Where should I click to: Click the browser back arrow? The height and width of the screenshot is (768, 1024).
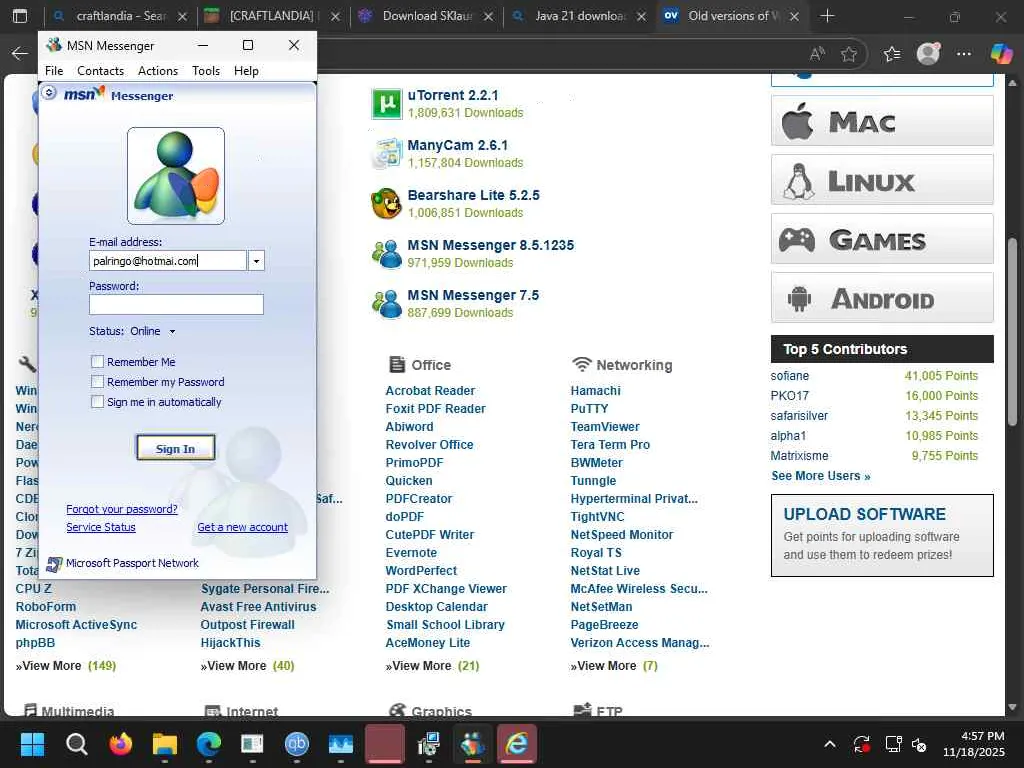[x=20, y=54]
